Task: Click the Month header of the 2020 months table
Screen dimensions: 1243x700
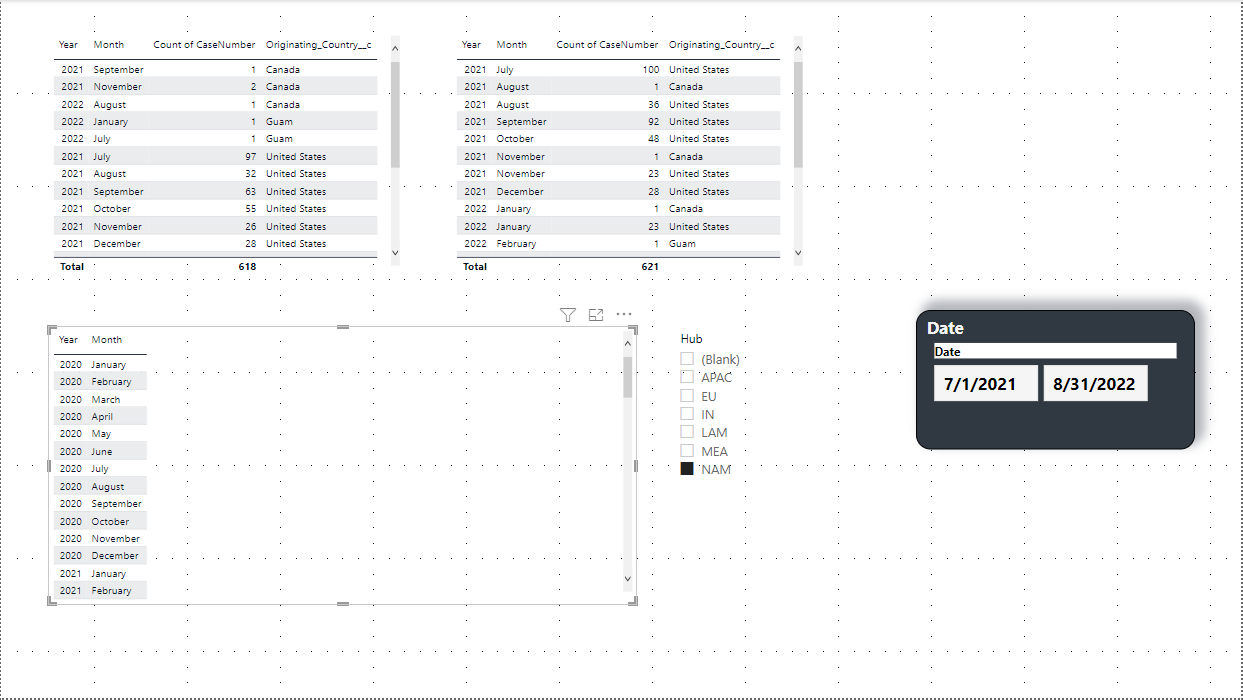Action: [x=107, y=340]
